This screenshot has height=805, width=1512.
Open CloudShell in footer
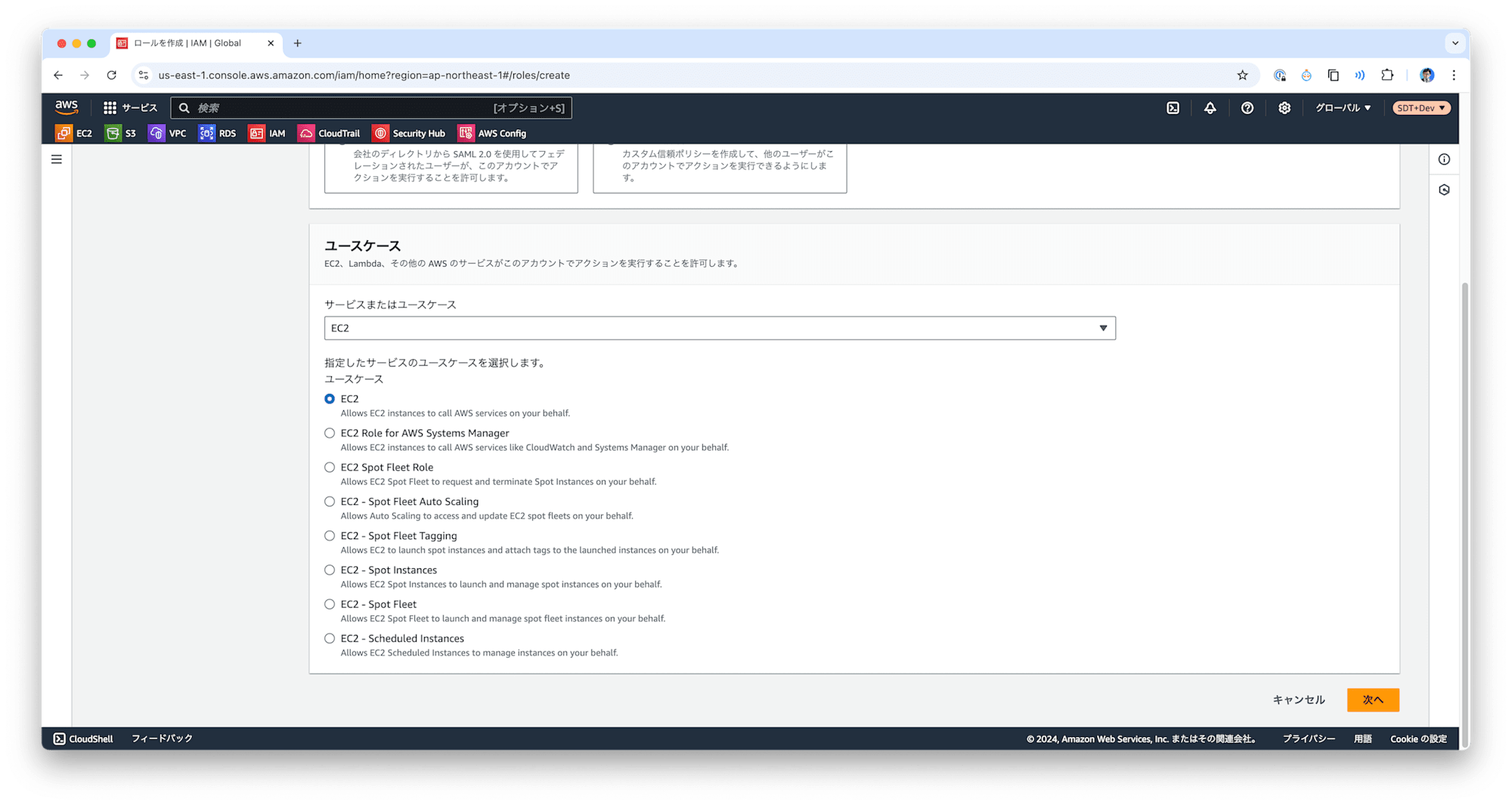(83, 738)
